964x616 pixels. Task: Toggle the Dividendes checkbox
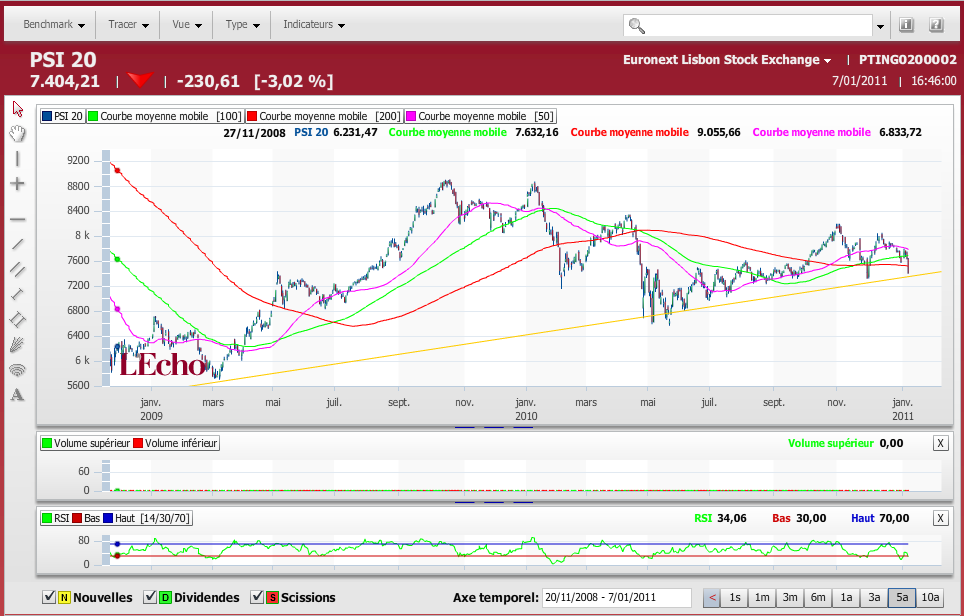[149, 597]
